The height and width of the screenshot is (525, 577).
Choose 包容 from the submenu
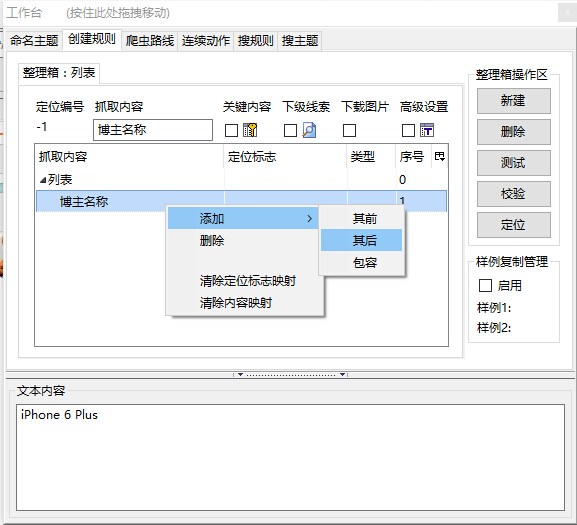pos(361,262)
